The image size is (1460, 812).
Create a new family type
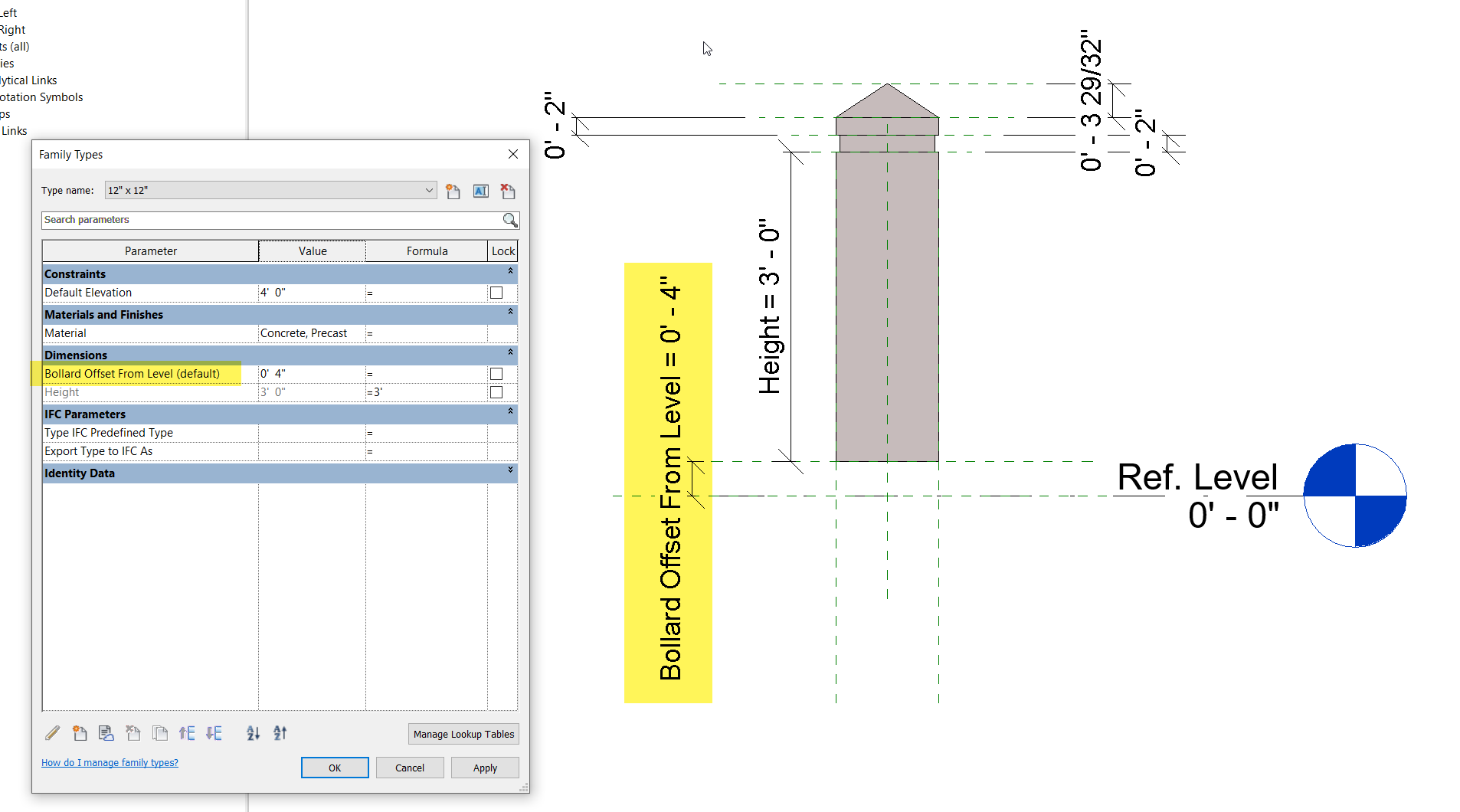tap(453, 191)
